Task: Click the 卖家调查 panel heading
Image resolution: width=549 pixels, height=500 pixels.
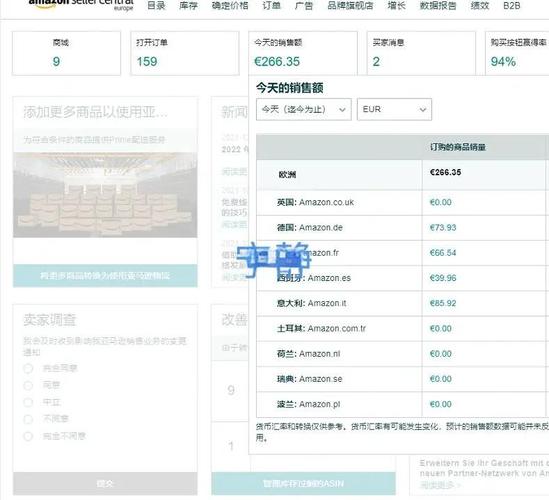Action: tap(49, 320)
